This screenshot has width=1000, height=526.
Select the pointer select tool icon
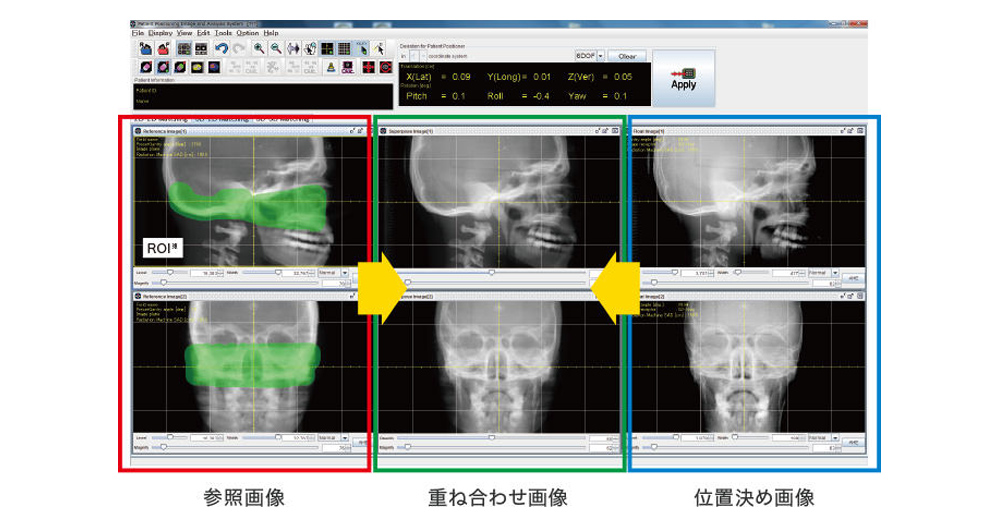(362, 48)
